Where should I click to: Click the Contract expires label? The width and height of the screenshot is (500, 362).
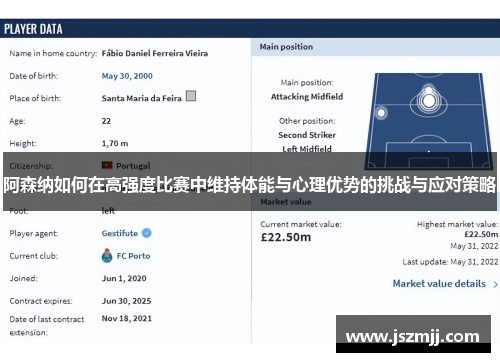point(41,301)
